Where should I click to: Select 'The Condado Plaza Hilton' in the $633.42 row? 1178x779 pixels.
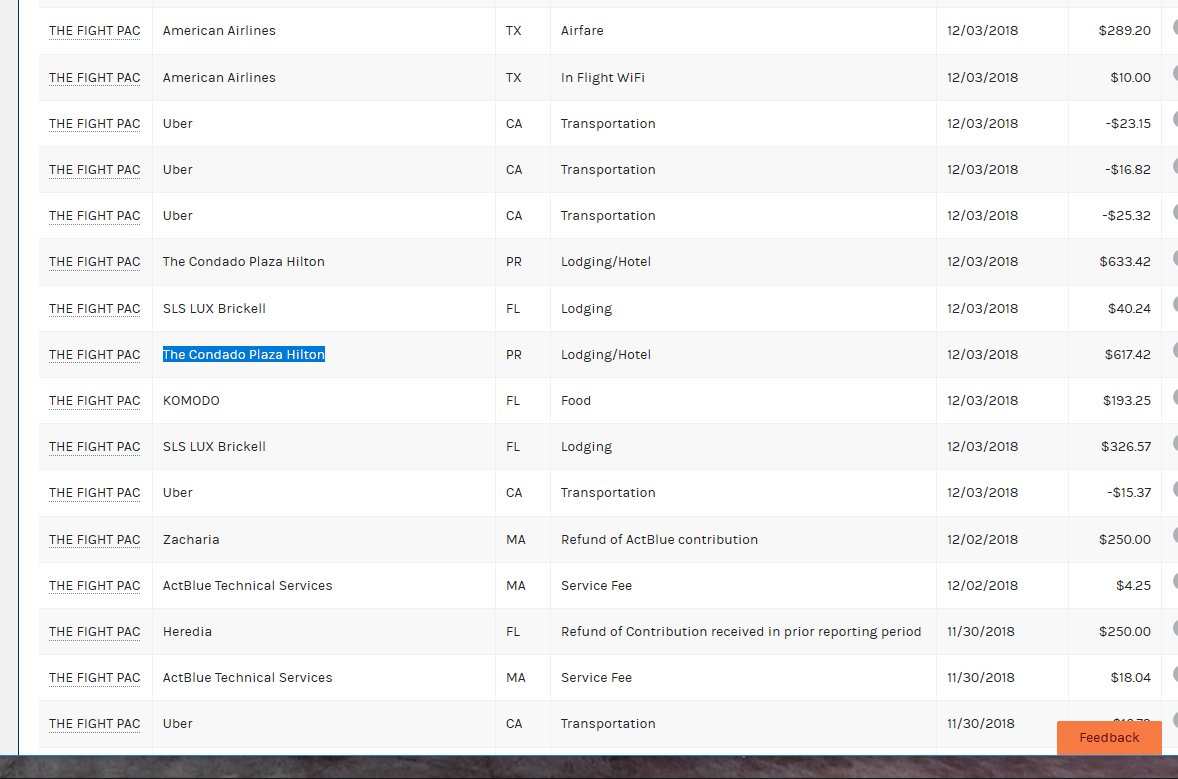click(x=243, y=261)
